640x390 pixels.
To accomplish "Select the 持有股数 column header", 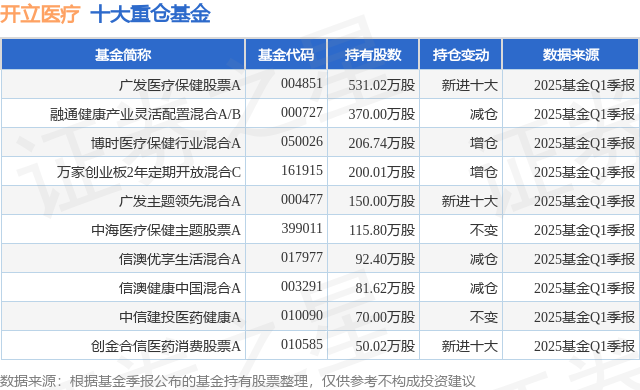I will (373, 54).
